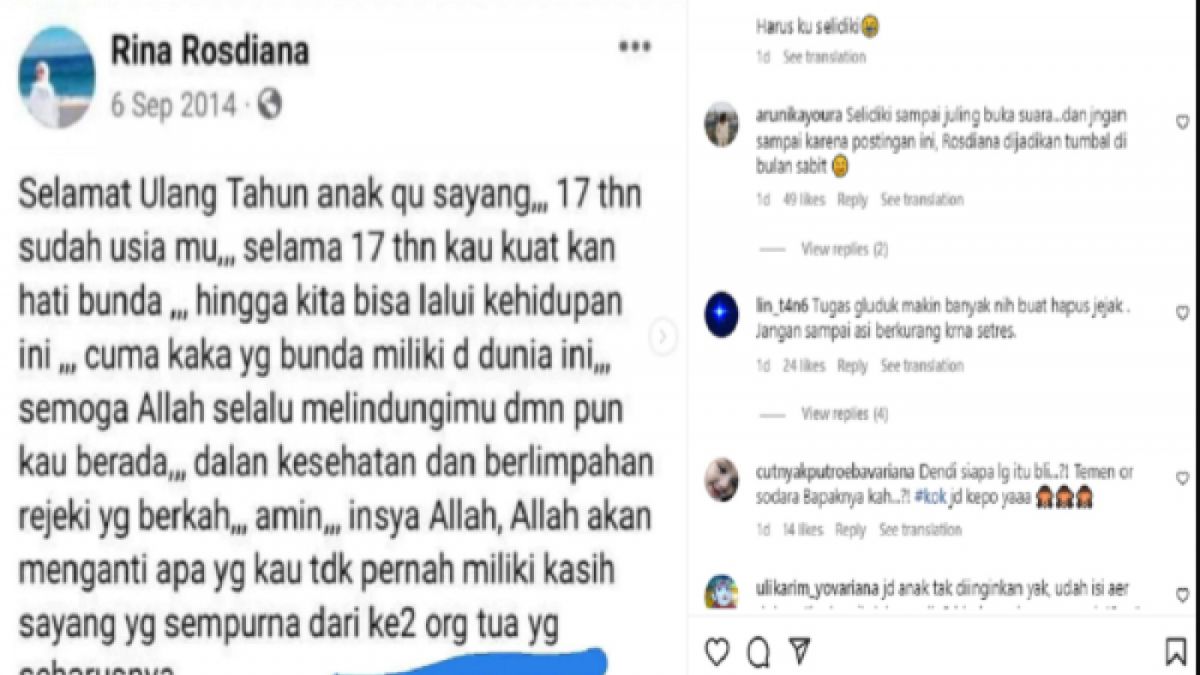1200x675 pixels.
Task: Open three-dot menu on Rina Rosdiana post
Action: click(x=635, y=46)
